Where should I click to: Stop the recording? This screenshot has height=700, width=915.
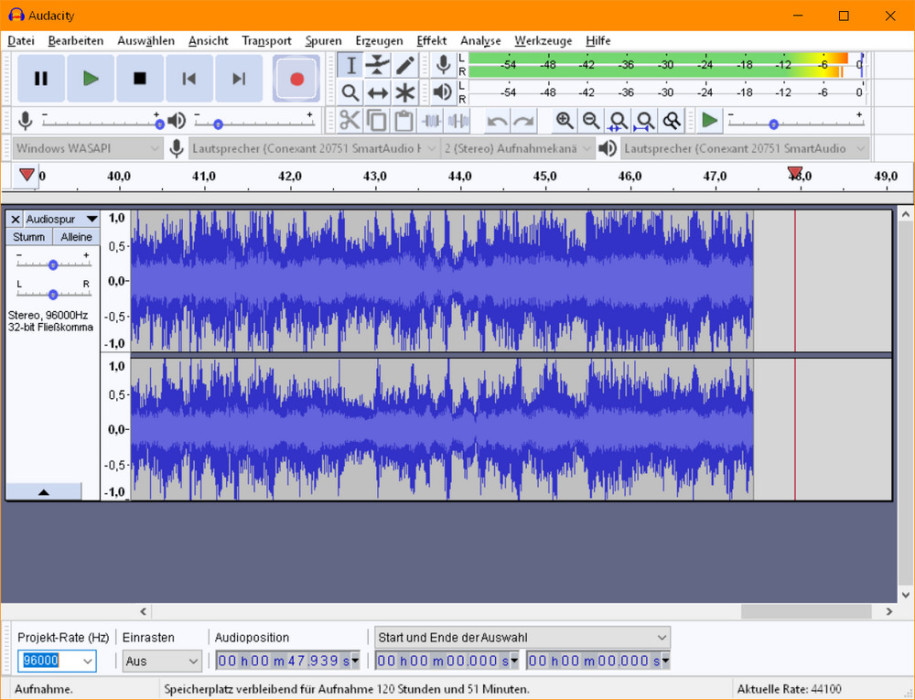[x=139, y=79]
